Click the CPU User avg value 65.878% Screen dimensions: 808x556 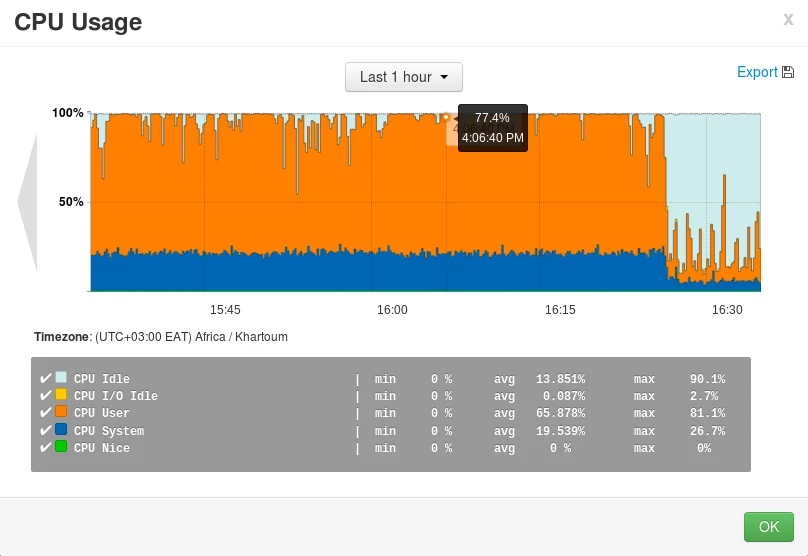pos(561,413)
